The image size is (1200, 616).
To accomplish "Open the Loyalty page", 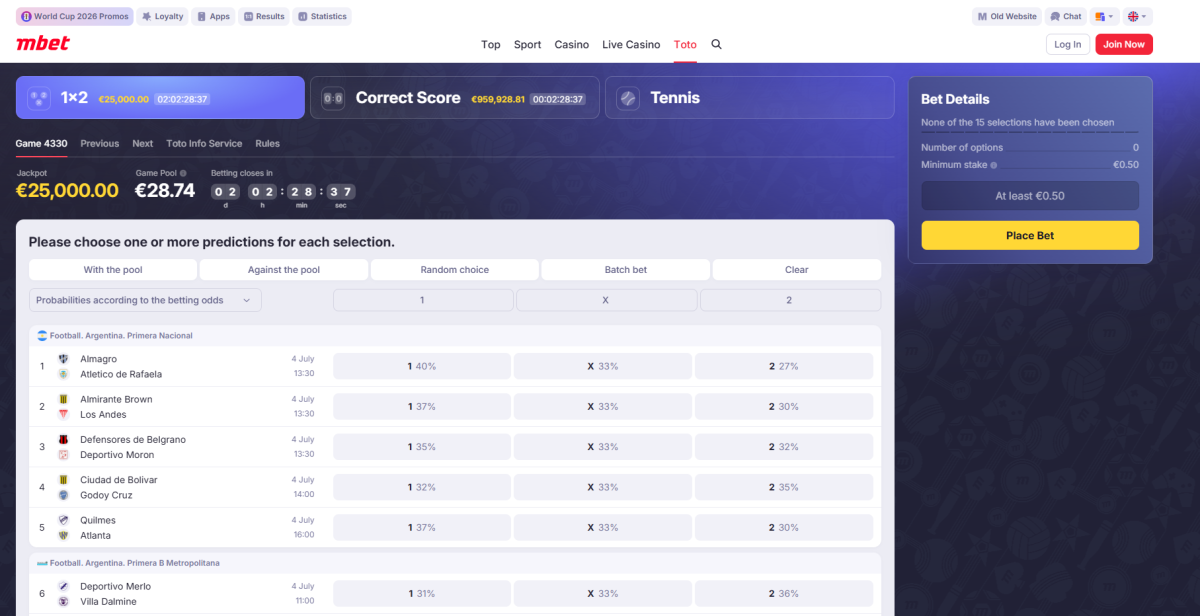I will click(x=163, y=16).
